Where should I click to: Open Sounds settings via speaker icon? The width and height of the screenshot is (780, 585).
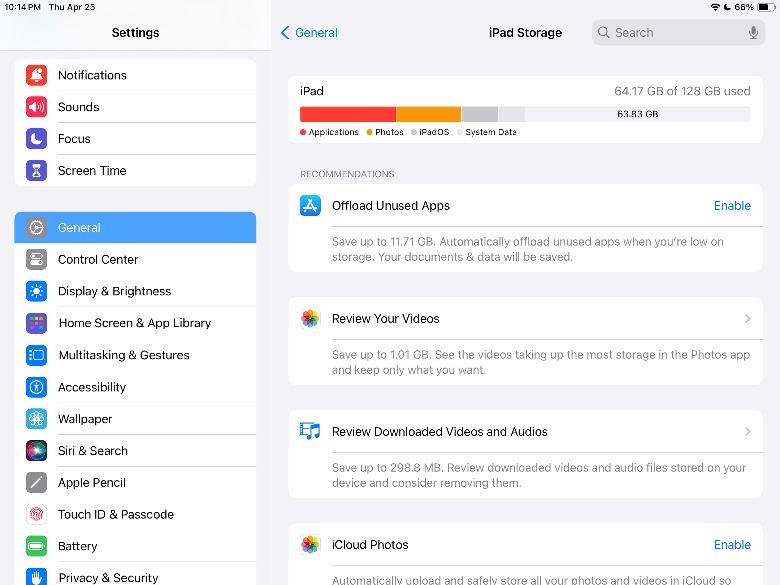tap(37, 107)
